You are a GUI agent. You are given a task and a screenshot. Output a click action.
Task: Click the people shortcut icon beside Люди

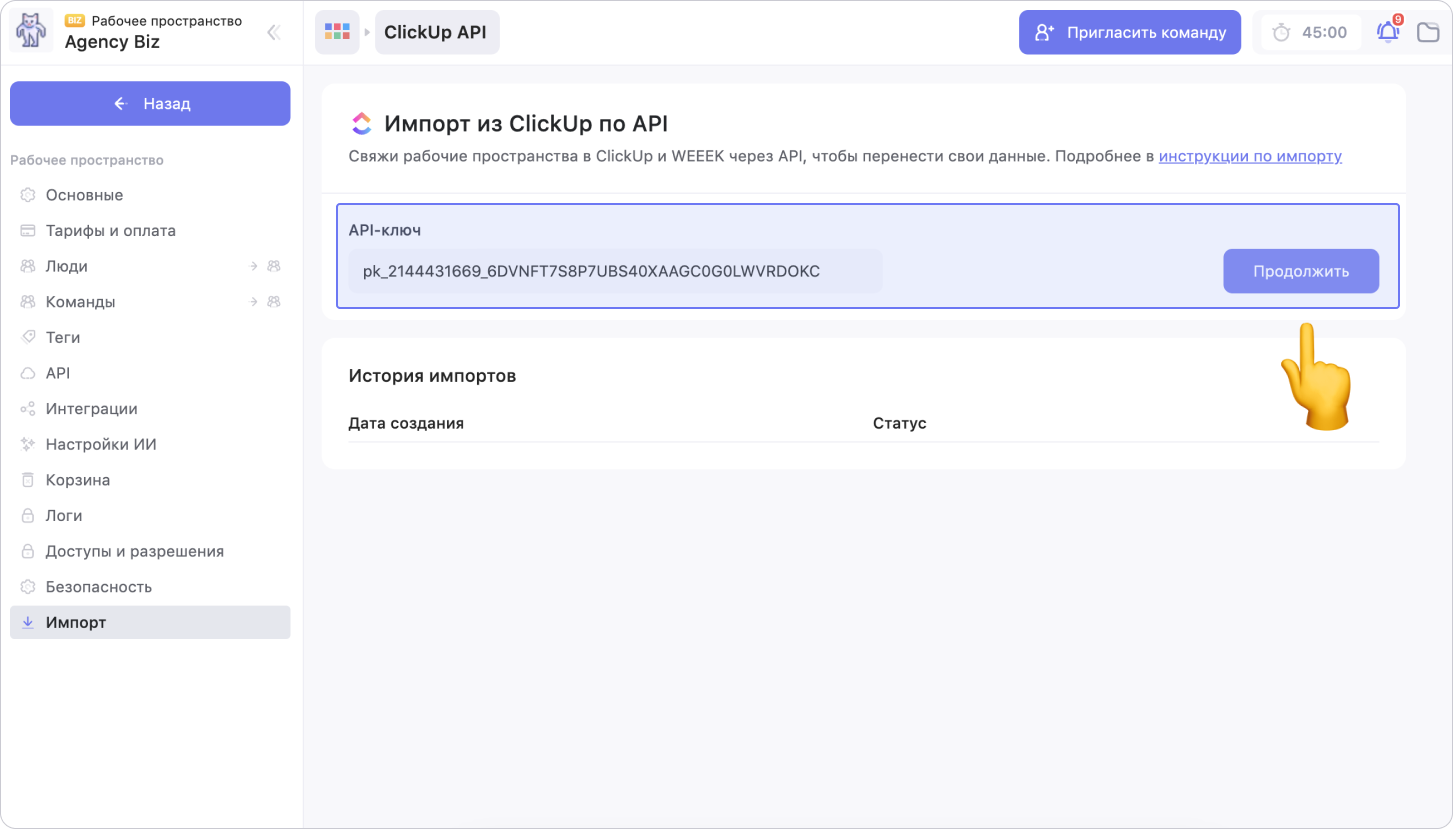(272, 266)
